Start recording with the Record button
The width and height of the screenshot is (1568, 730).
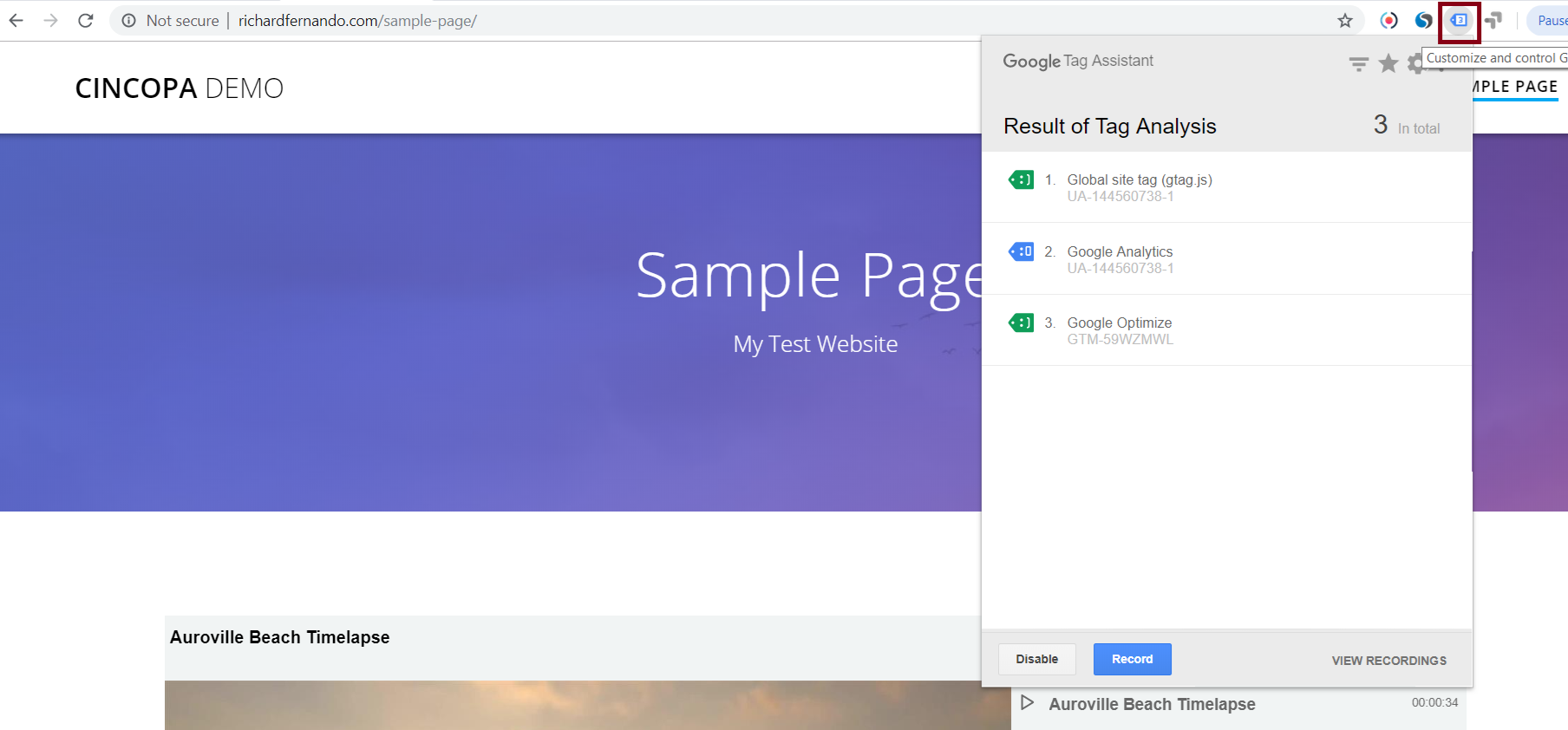[1132, 659]
